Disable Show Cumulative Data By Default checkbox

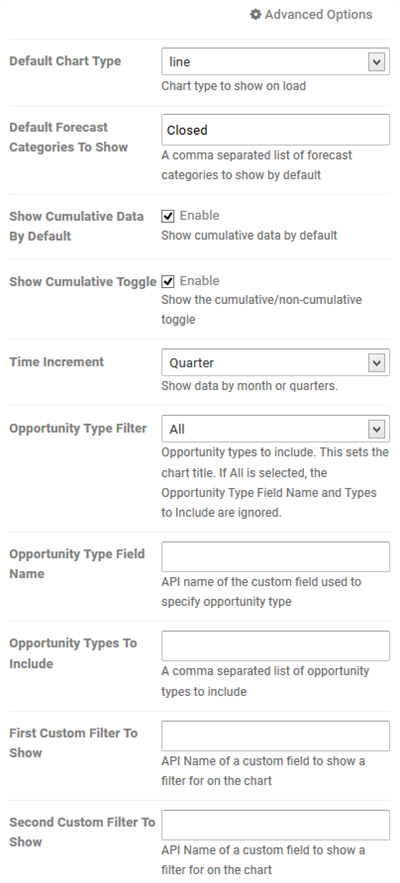point(167,216)
